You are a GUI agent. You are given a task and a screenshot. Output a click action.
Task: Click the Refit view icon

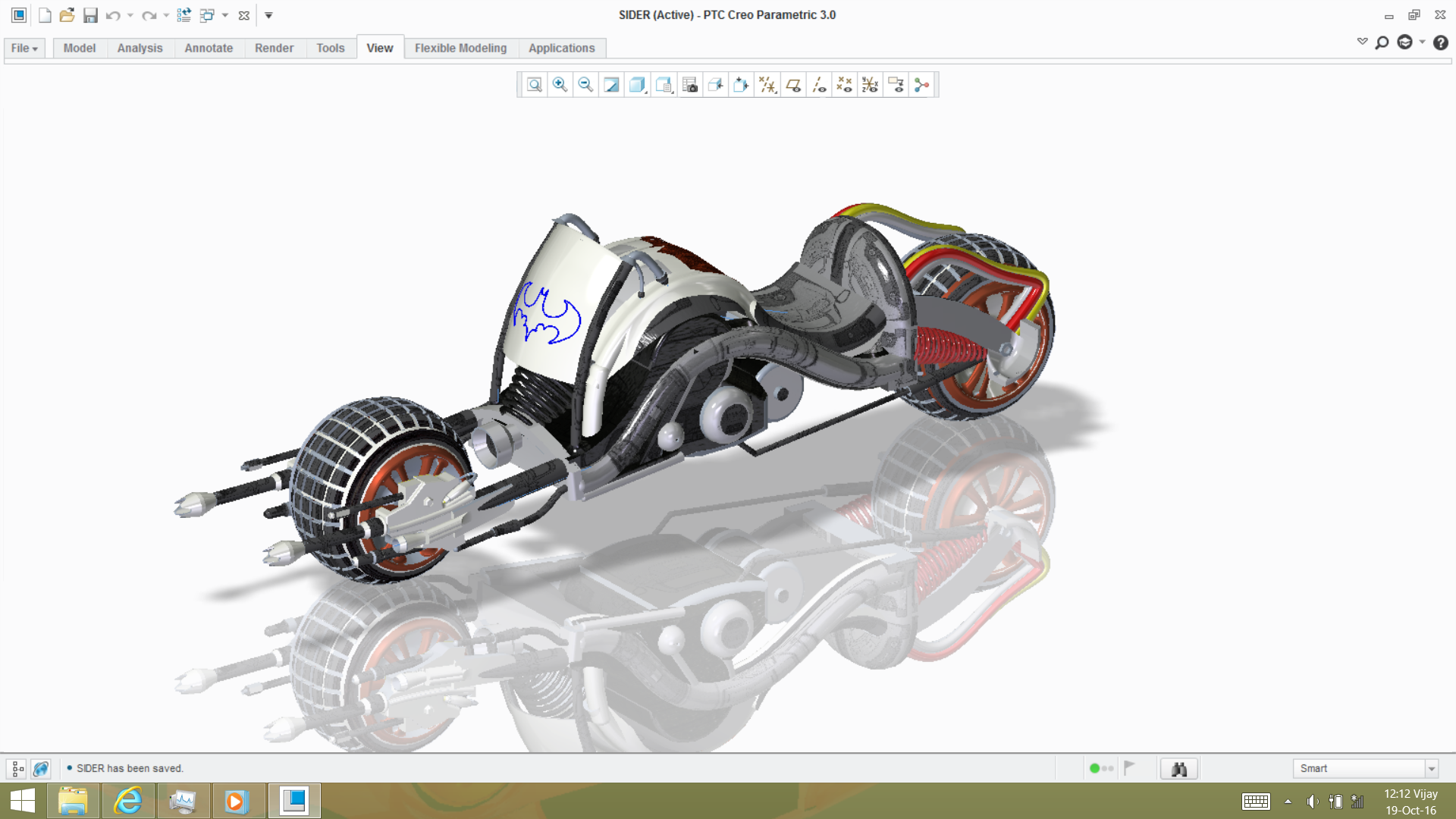535,85
